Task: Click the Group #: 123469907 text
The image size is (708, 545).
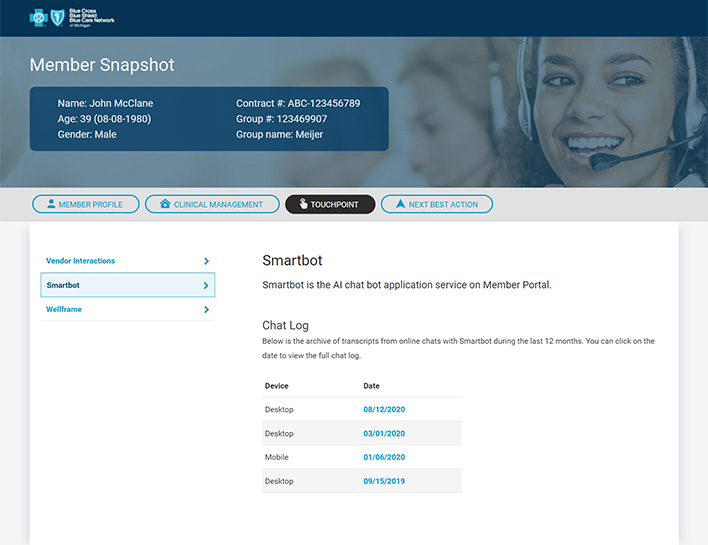Action: tap(281, 119)
